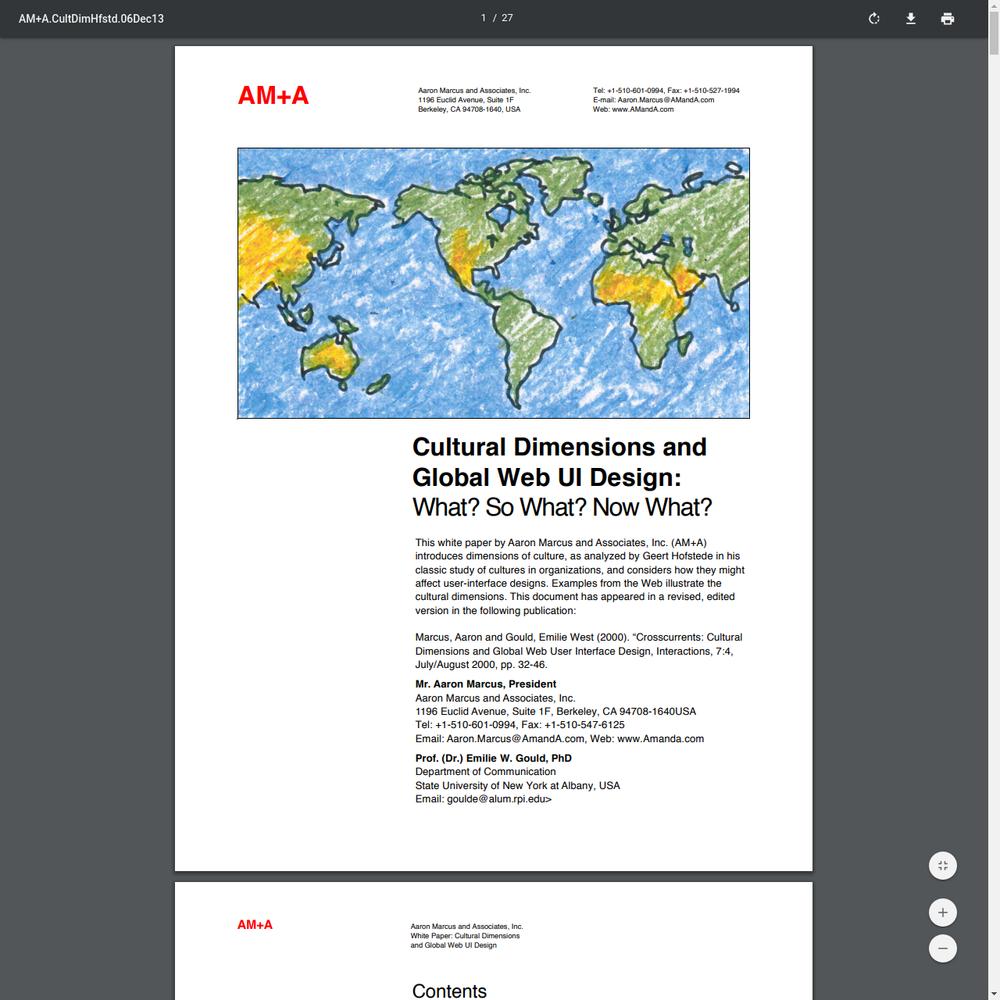The width and height of the screenshot is (1000, 1000).
Task: Click 'Prof. (Dr.) Emilie W. Gould, PhD'
Action: (493, 758)
